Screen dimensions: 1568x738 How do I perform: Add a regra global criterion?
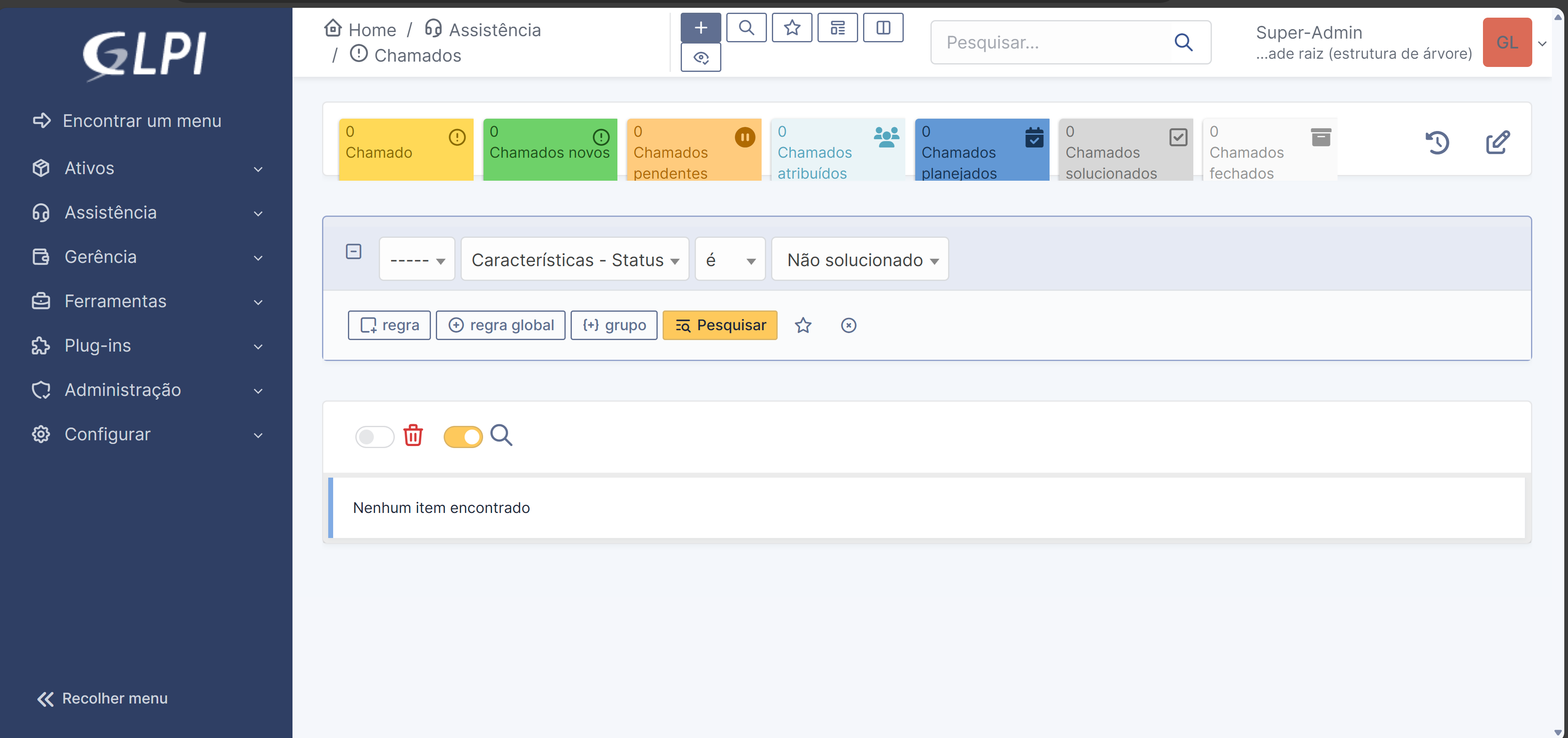(500, 326)
